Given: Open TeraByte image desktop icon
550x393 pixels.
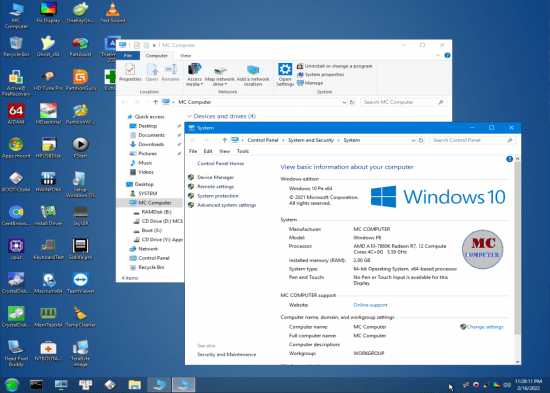Looking at the screenshot, I should click(81, 353).
